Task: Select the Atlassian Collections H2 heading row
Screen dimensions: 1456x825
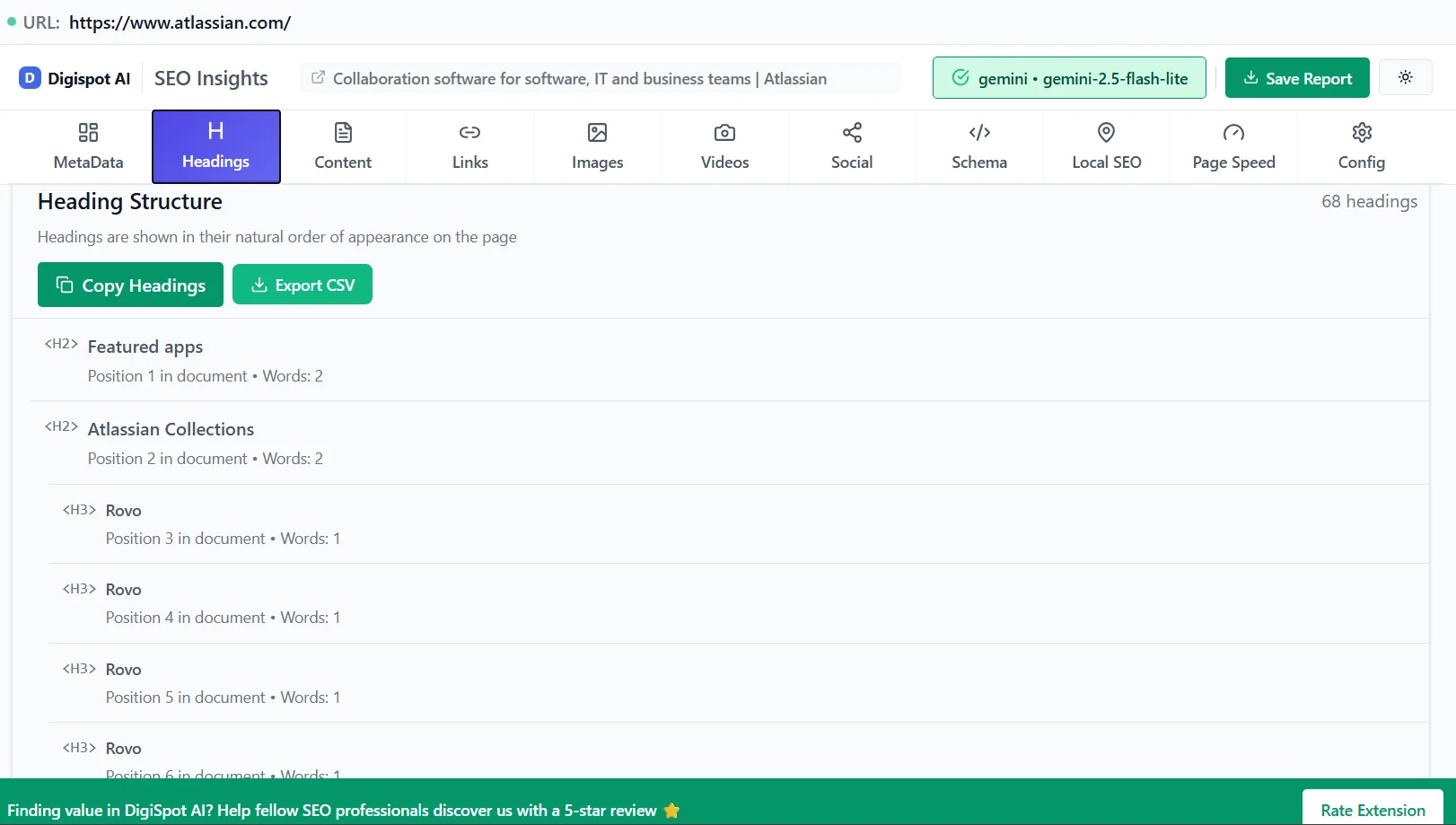Action: tap(171, 429)
